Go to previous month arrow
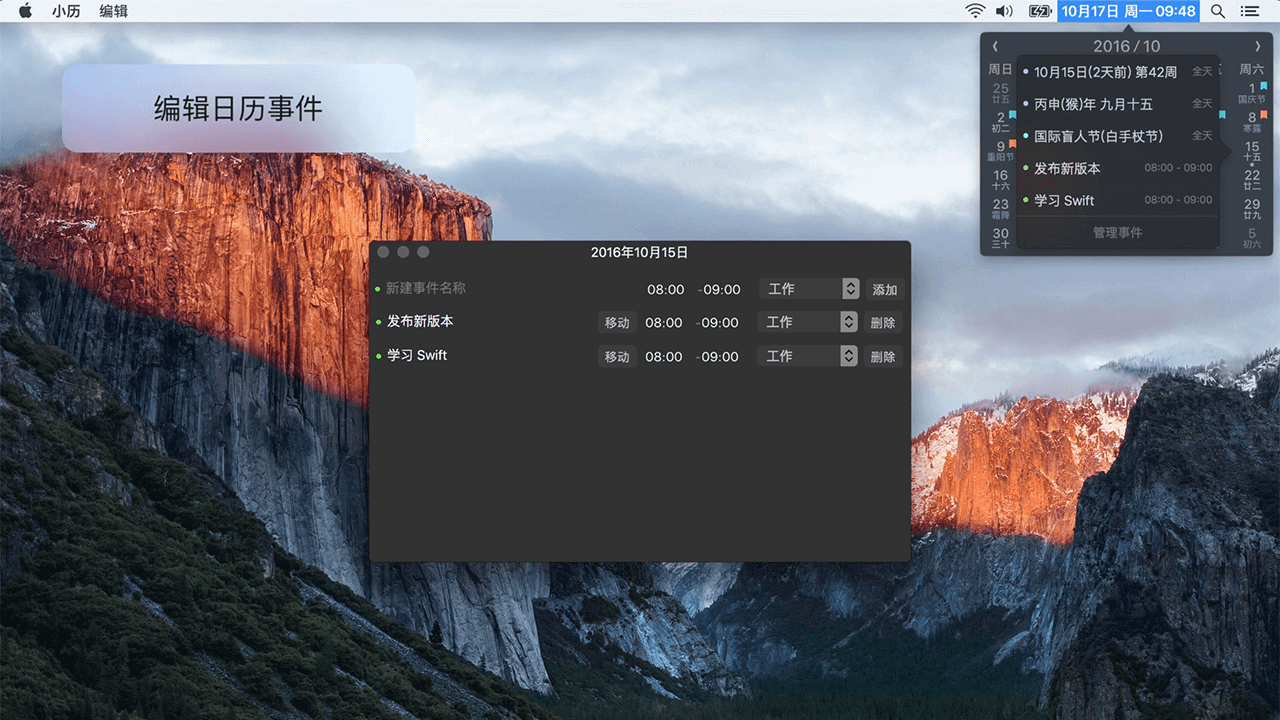Viewport: 1280px width, 720px height. pyautogui.click(x=995, y=46)
